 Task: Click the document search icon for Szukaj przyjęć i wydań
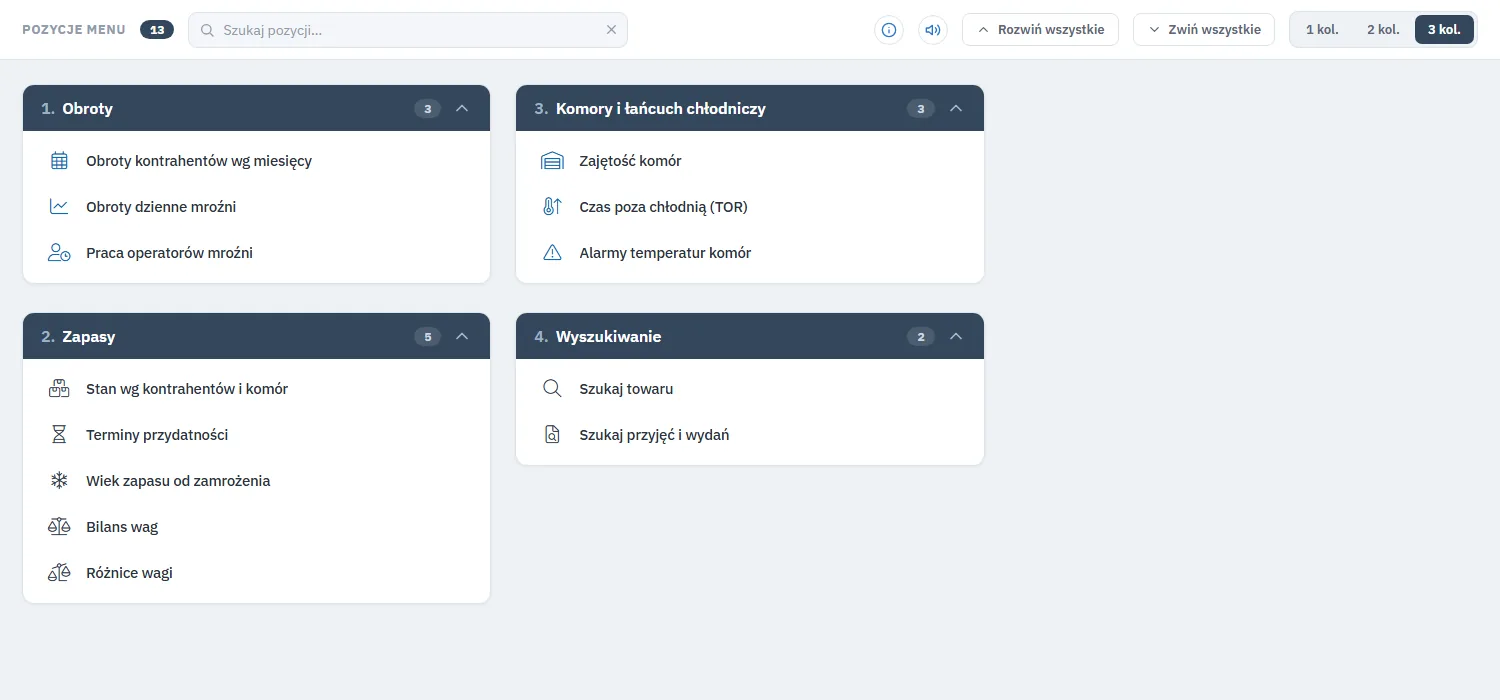(x=552, y=435)
